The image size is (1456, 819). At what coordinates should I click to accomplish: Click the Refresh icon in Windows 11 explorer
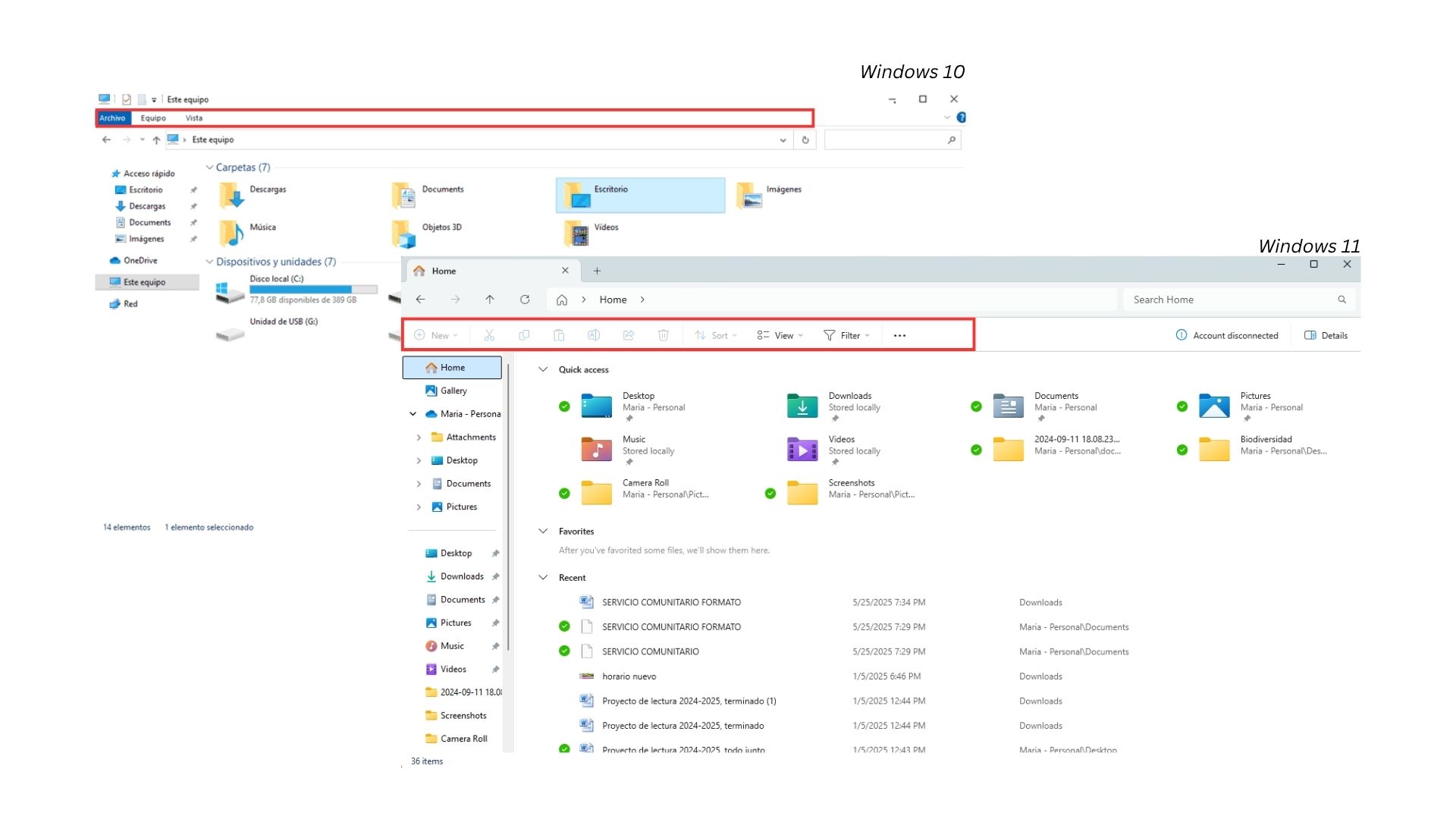(525, 300)
